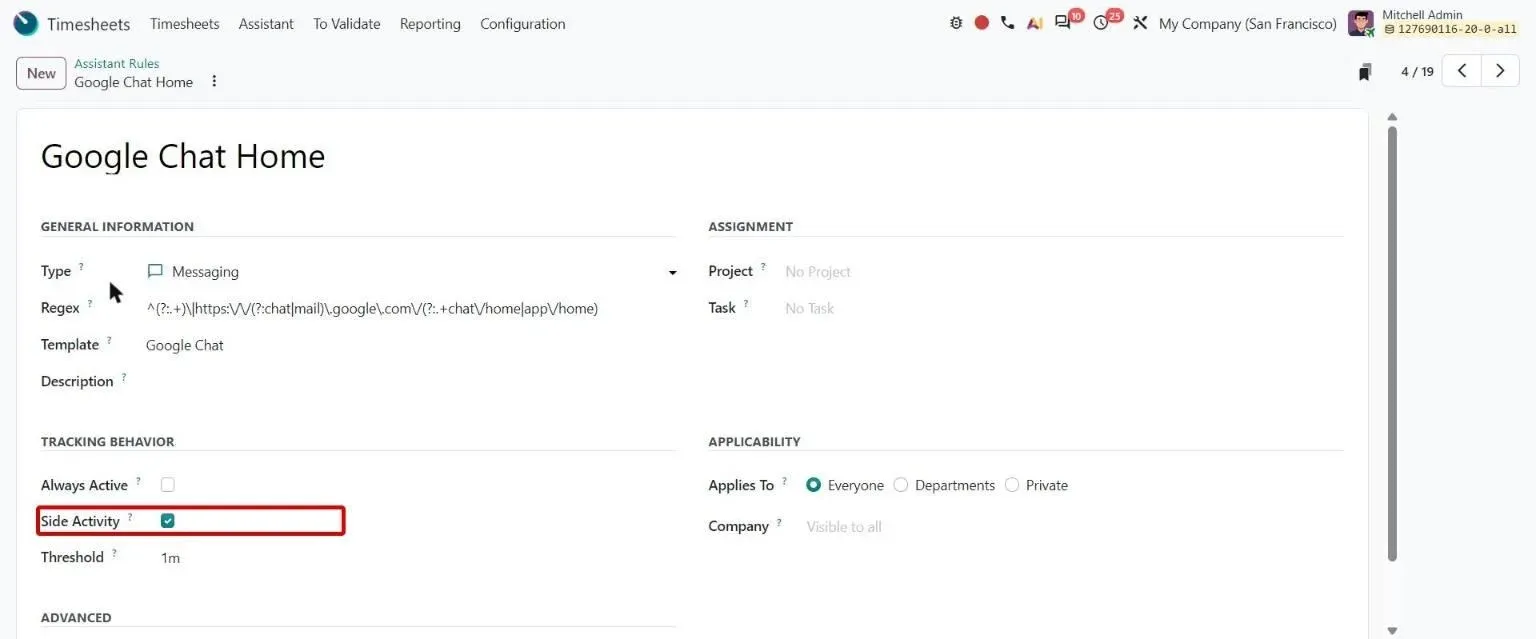Screen dimensions: 1536x639
Task: Edit the Template field Google Chat
Action: click(x=411, y=345)
